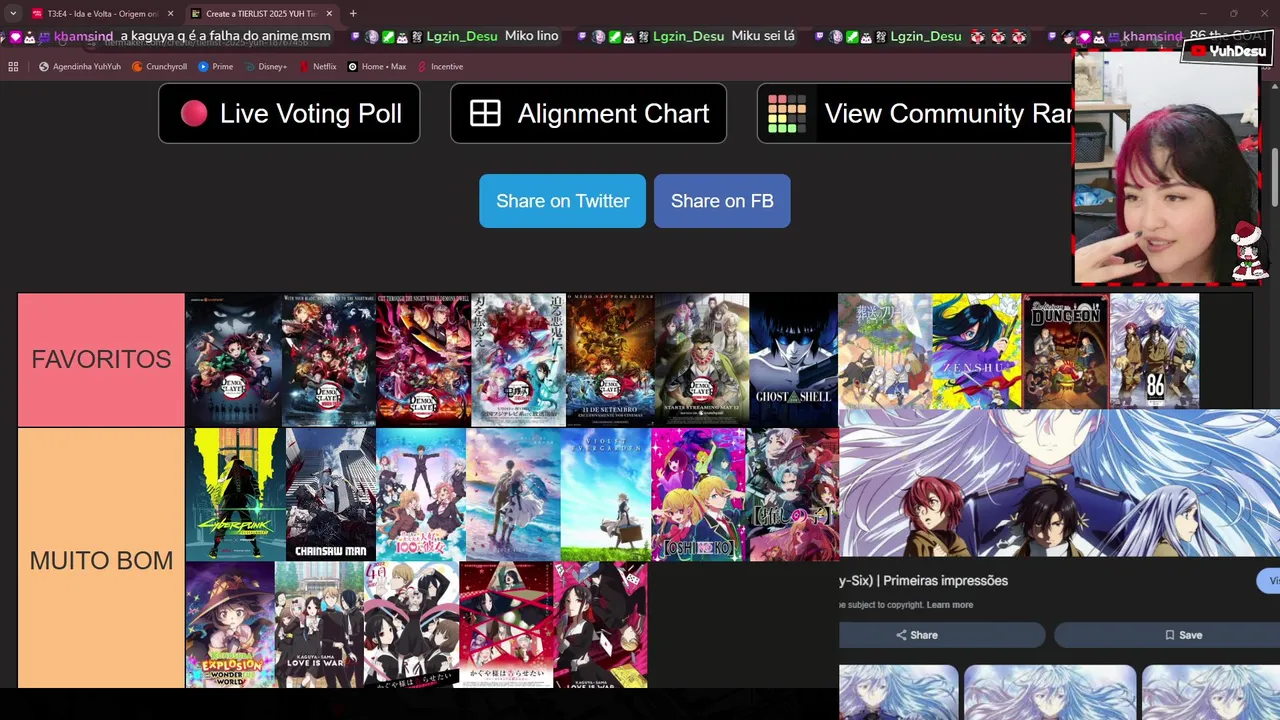This screenshot has width=1280, height=720.
Task: Open the Incentive bookmark
Action: pyautogui.click(x=440, y=67)
